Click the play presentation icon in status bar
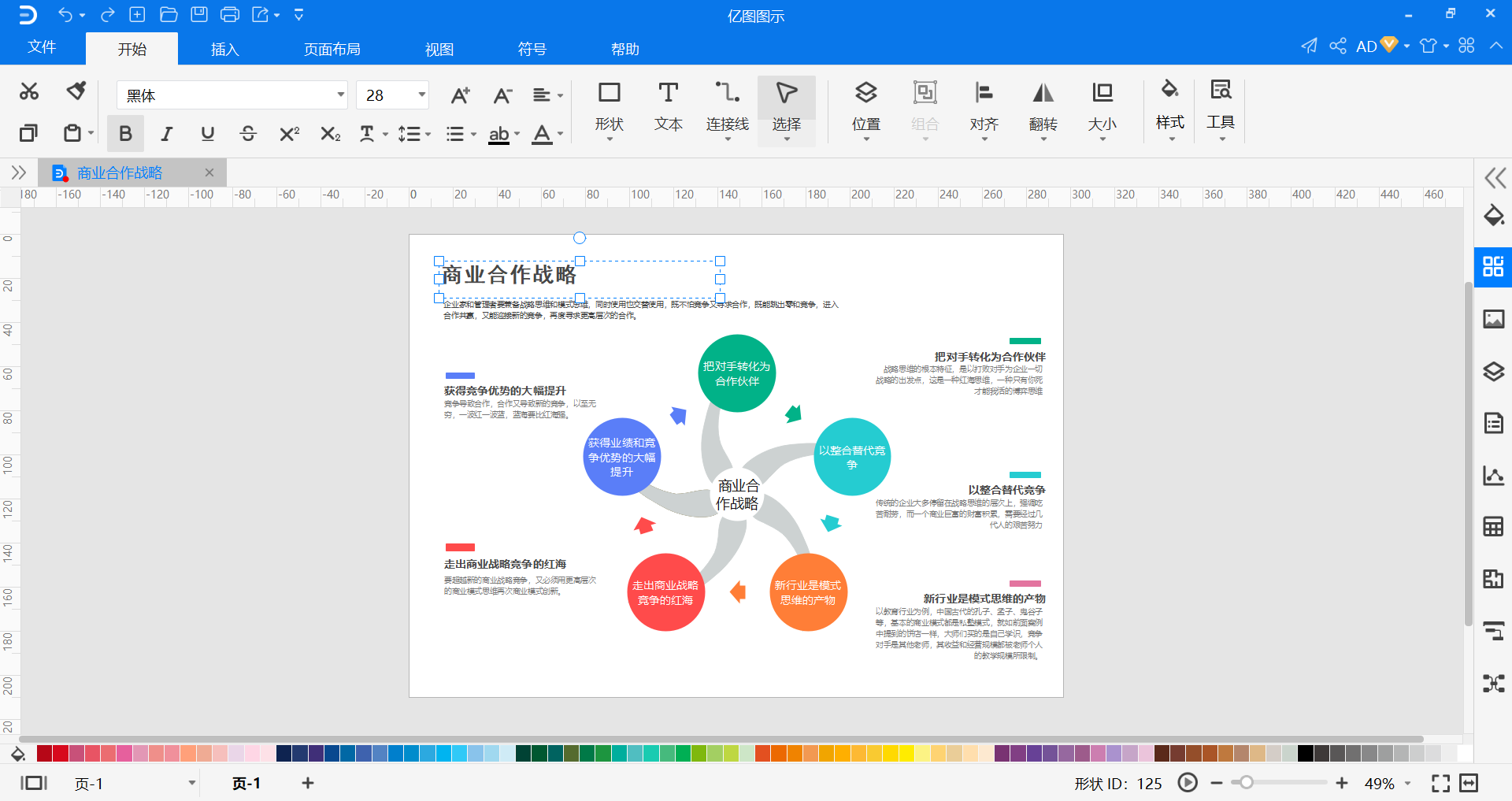The width and height of the screenshot is (1512, 801). tap(1188, 783)
